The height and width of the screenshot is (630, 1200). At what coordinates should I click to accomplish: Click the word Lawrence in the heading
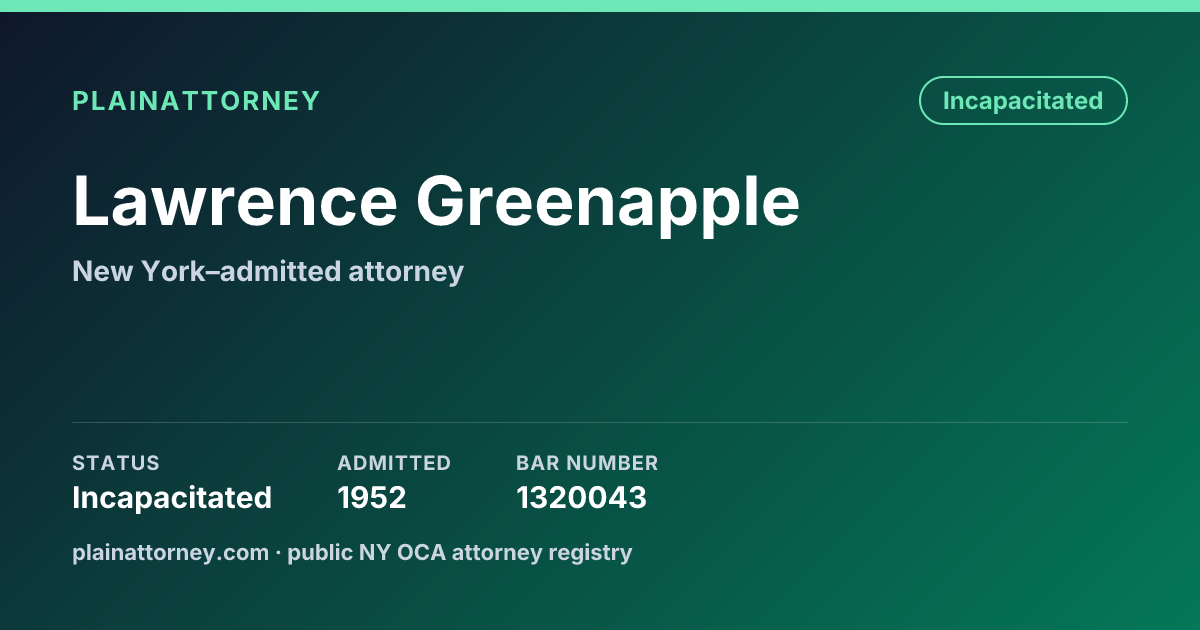click(x=235, y=200)
